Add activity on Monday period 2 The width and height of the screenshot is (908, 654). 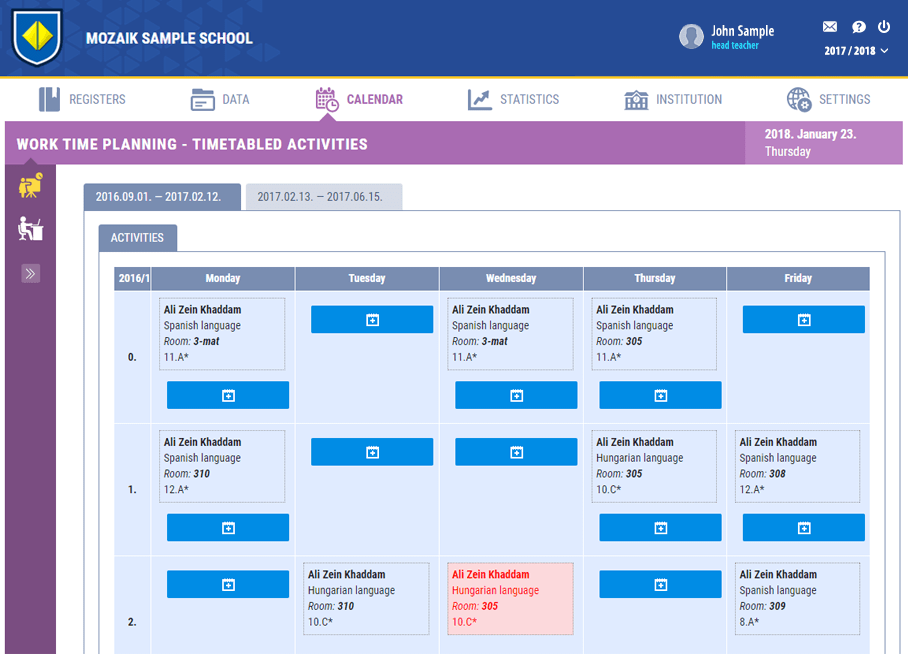228,585
